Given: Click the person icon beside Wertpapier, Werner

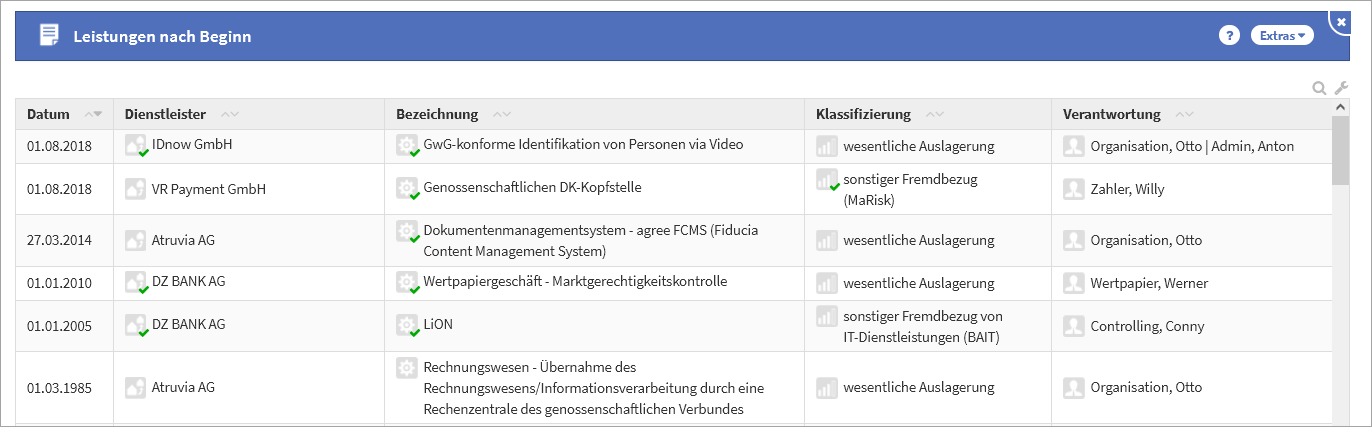Looking at the screenshot, I should pyautogui.click(x=1074, y=283).
